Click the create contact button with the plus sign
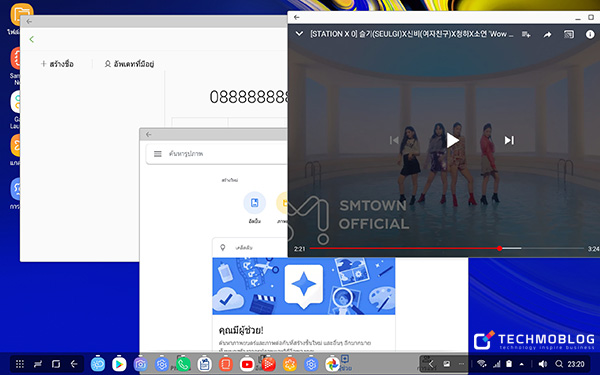The height and width of the screenshot is (375, 600). (57, 64)
